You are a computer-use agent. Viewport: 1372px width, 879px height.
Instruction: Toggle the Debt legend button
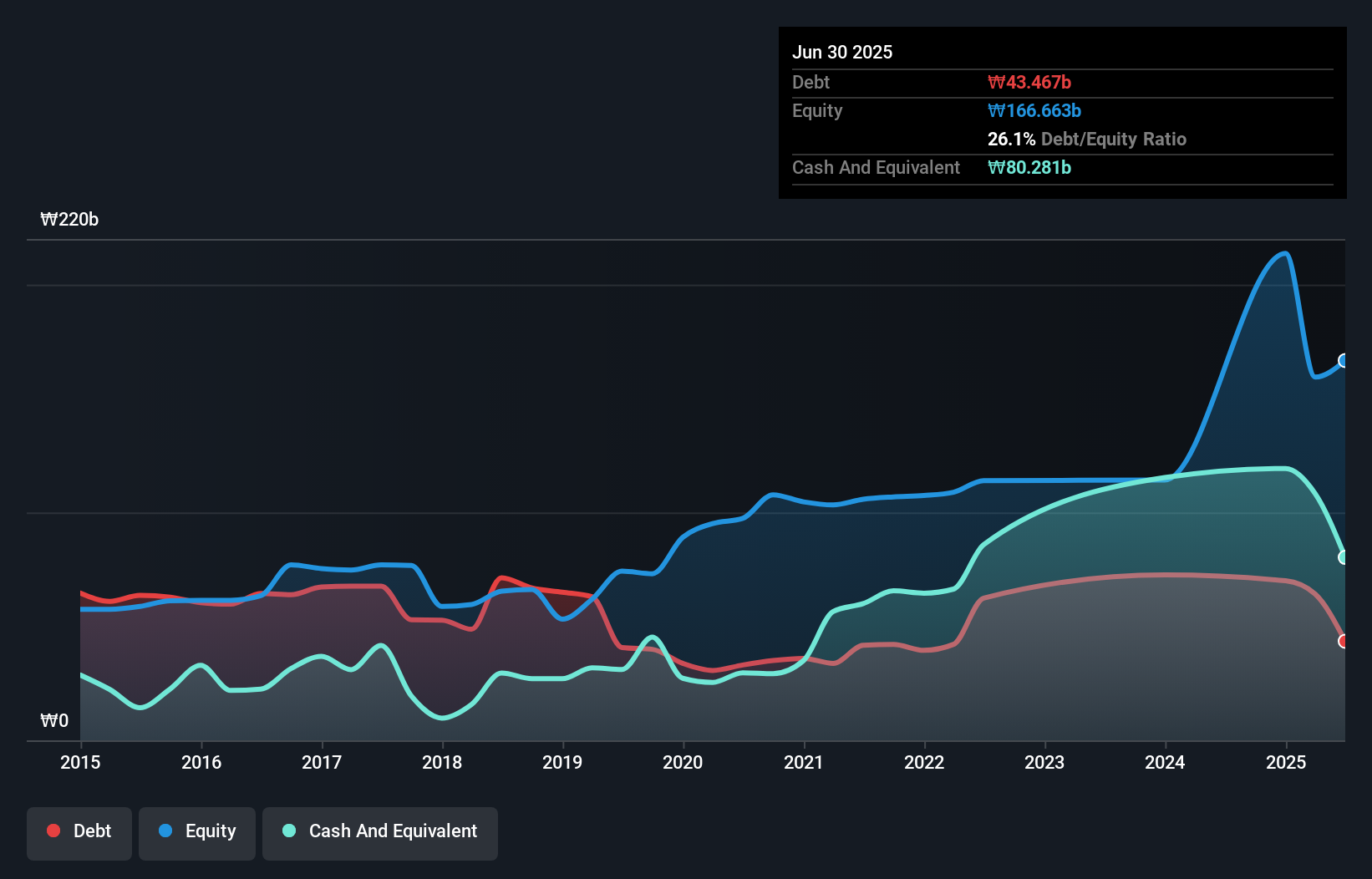(x=79, y=833)
